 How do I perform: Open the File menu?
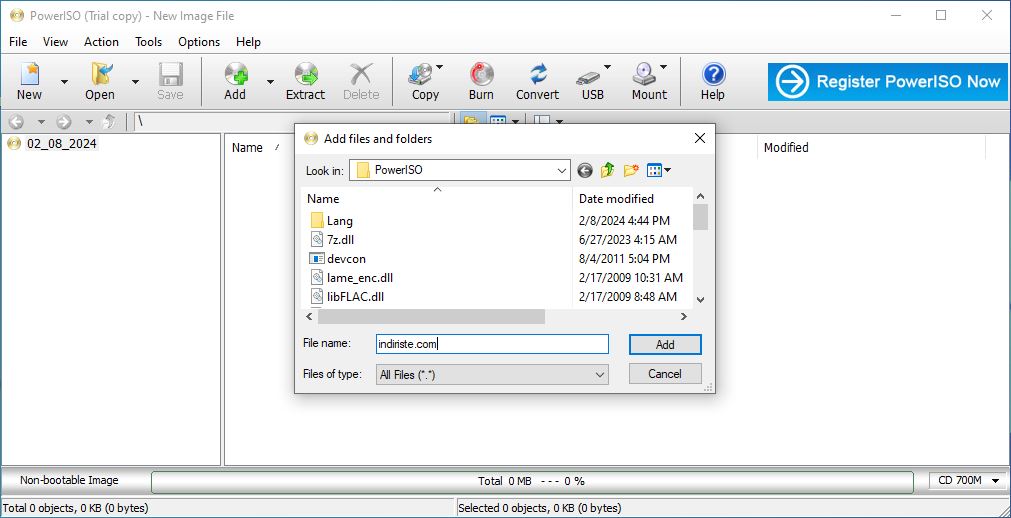tap(18, 42)
